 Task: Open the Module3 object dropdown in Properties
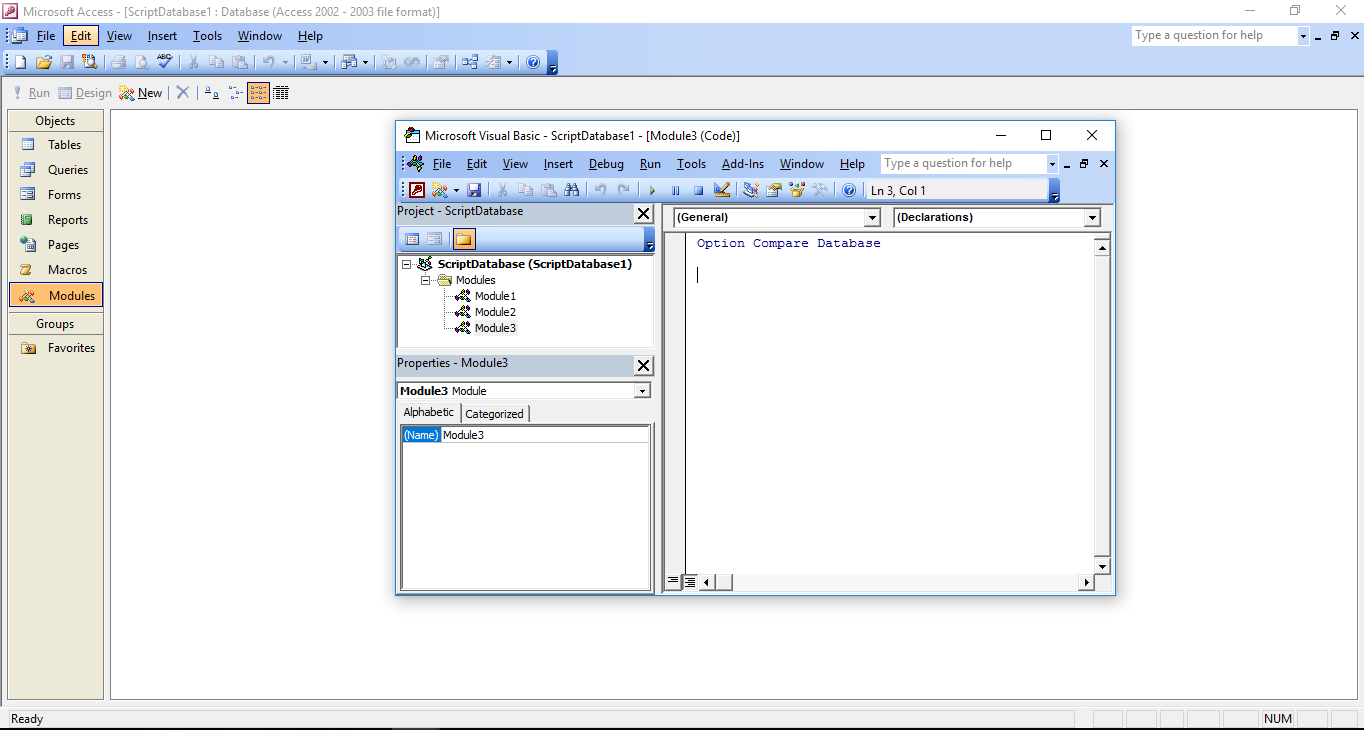click(642, 391)
